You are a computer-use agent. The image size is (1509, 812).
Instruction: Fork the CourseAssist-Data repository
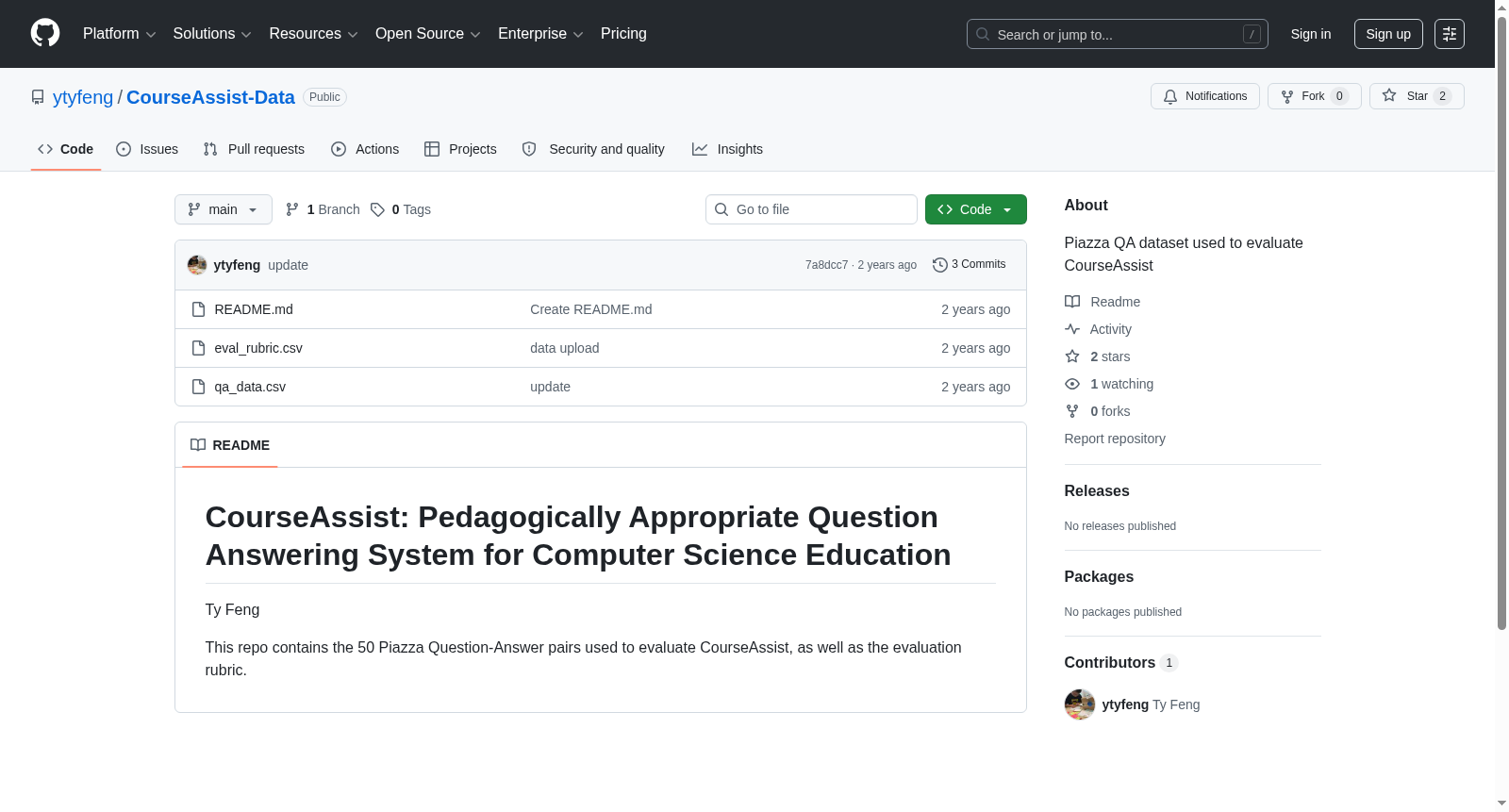(x=1314, y=96)
